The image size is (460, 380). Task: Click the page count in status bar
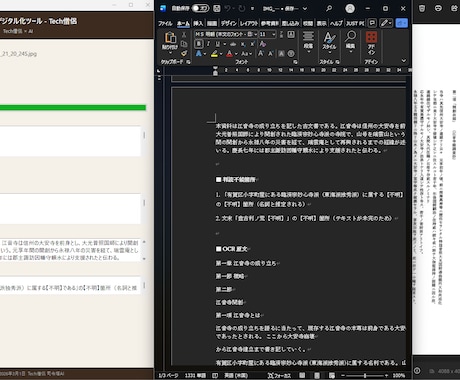coord(168,376)
